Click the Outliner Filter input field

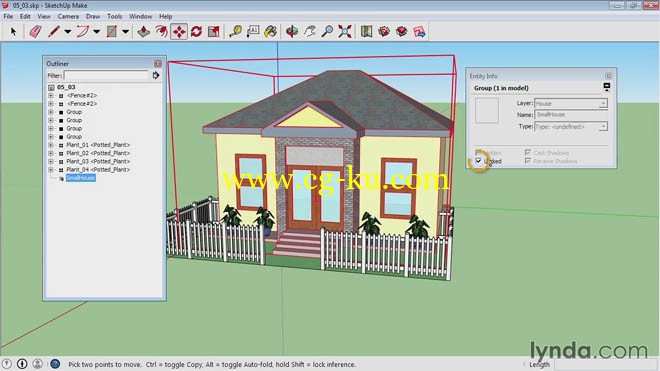pos(106,75)
